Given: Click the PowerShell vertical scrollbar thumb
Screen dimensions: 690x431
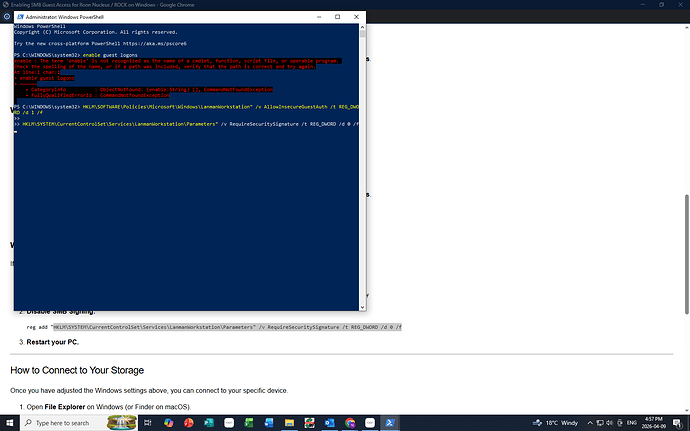Looking at the screenshot, I should point(363,34).
